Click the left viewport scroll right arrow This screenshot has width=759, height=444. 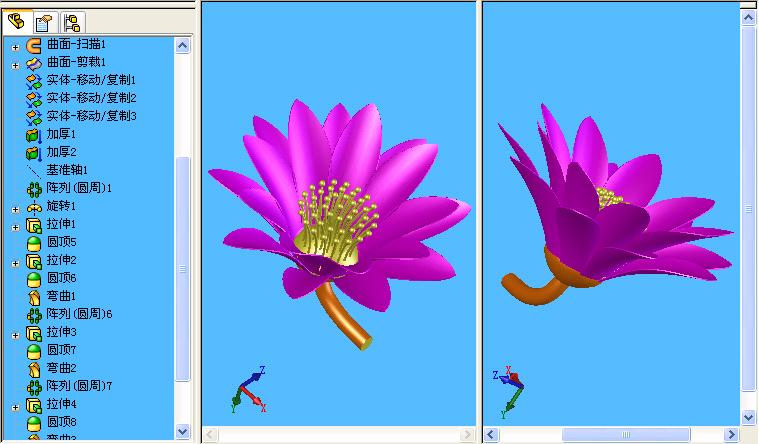(467, 434)
